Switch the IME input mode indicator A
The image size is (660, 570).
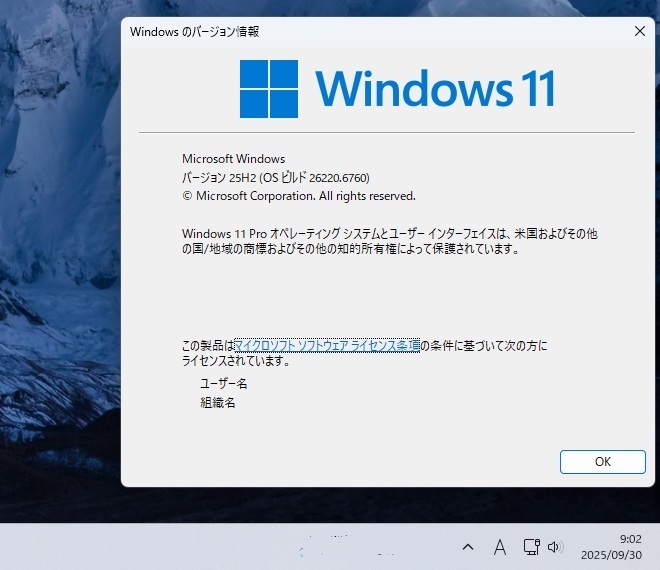tap(500, 547)
